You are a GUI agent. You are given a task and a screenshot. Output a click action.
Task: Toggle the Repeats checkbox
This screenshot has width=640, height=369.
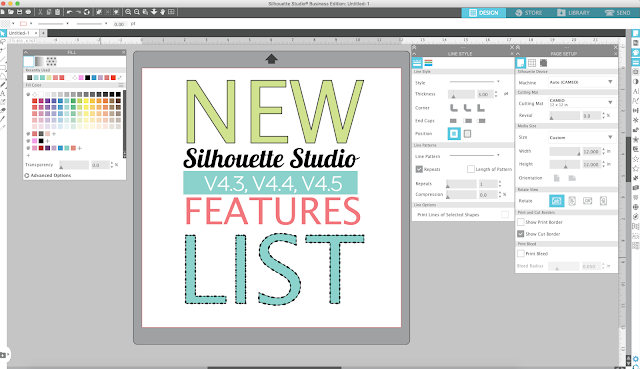coord(419,169)
